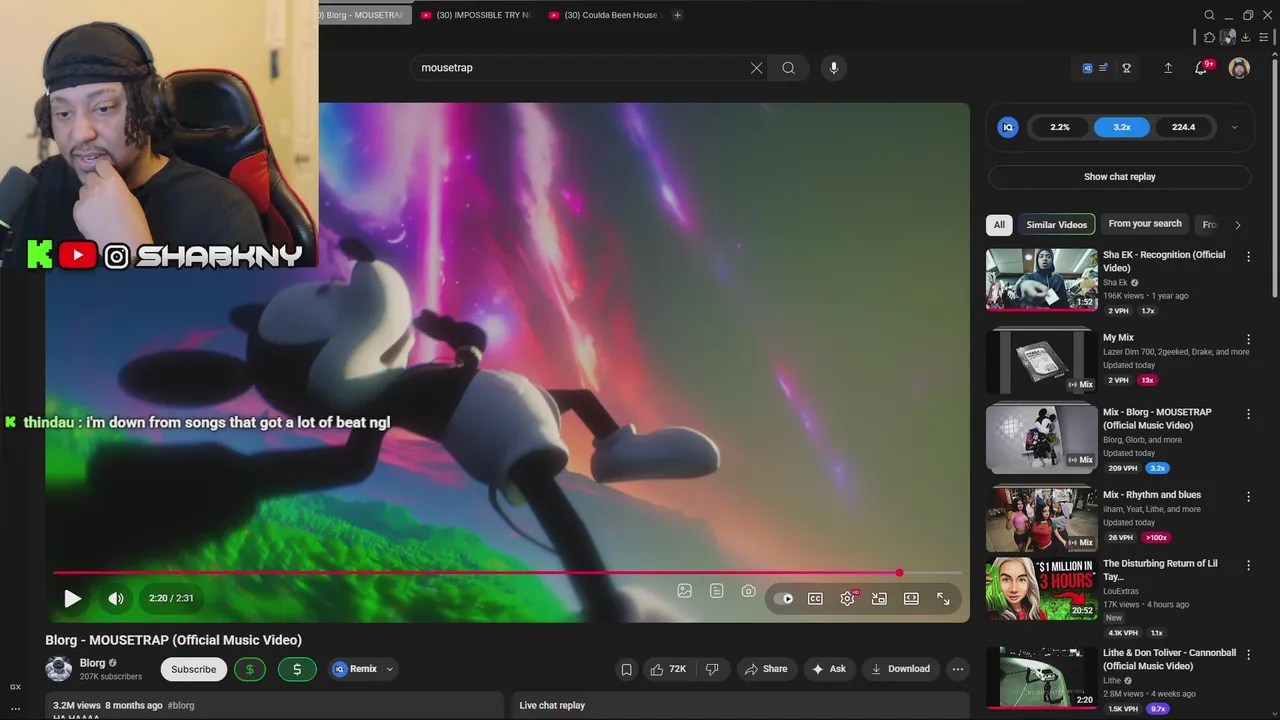Select the Similar Videos chip

point(1056,225)
